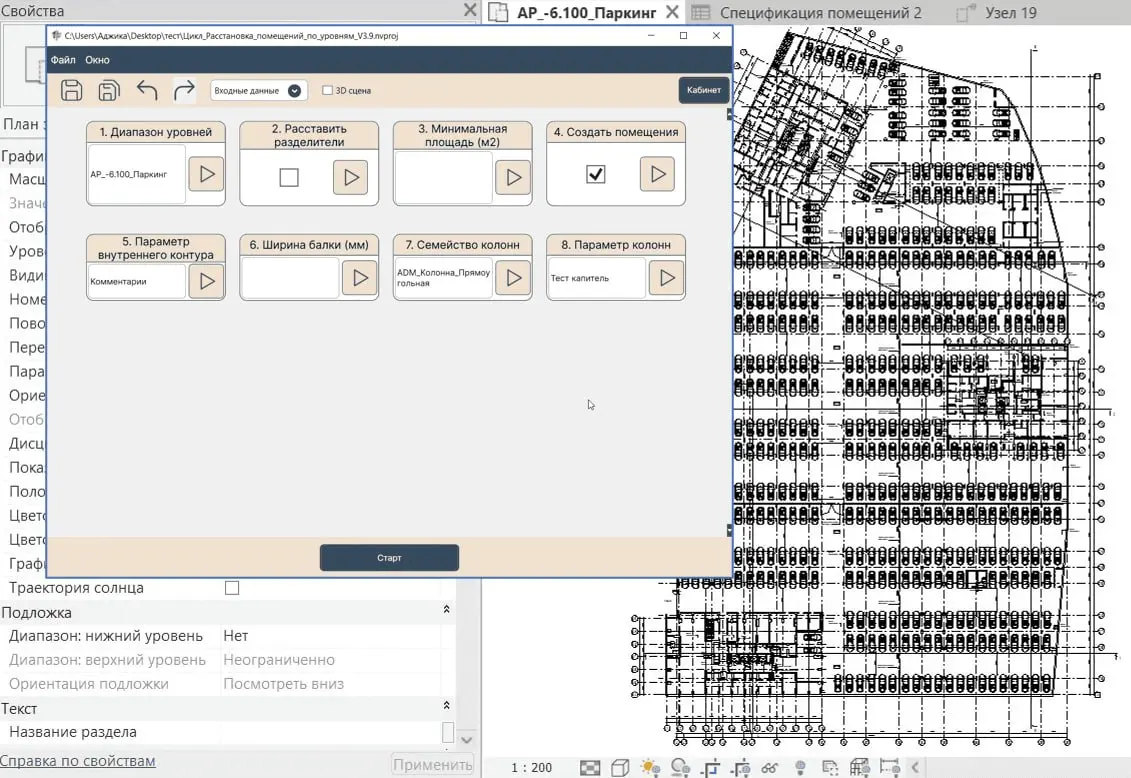This screenshot has height=778, width=1131.
Task: Toggle Sun Path icon in view bar
Action: (650, 768)
